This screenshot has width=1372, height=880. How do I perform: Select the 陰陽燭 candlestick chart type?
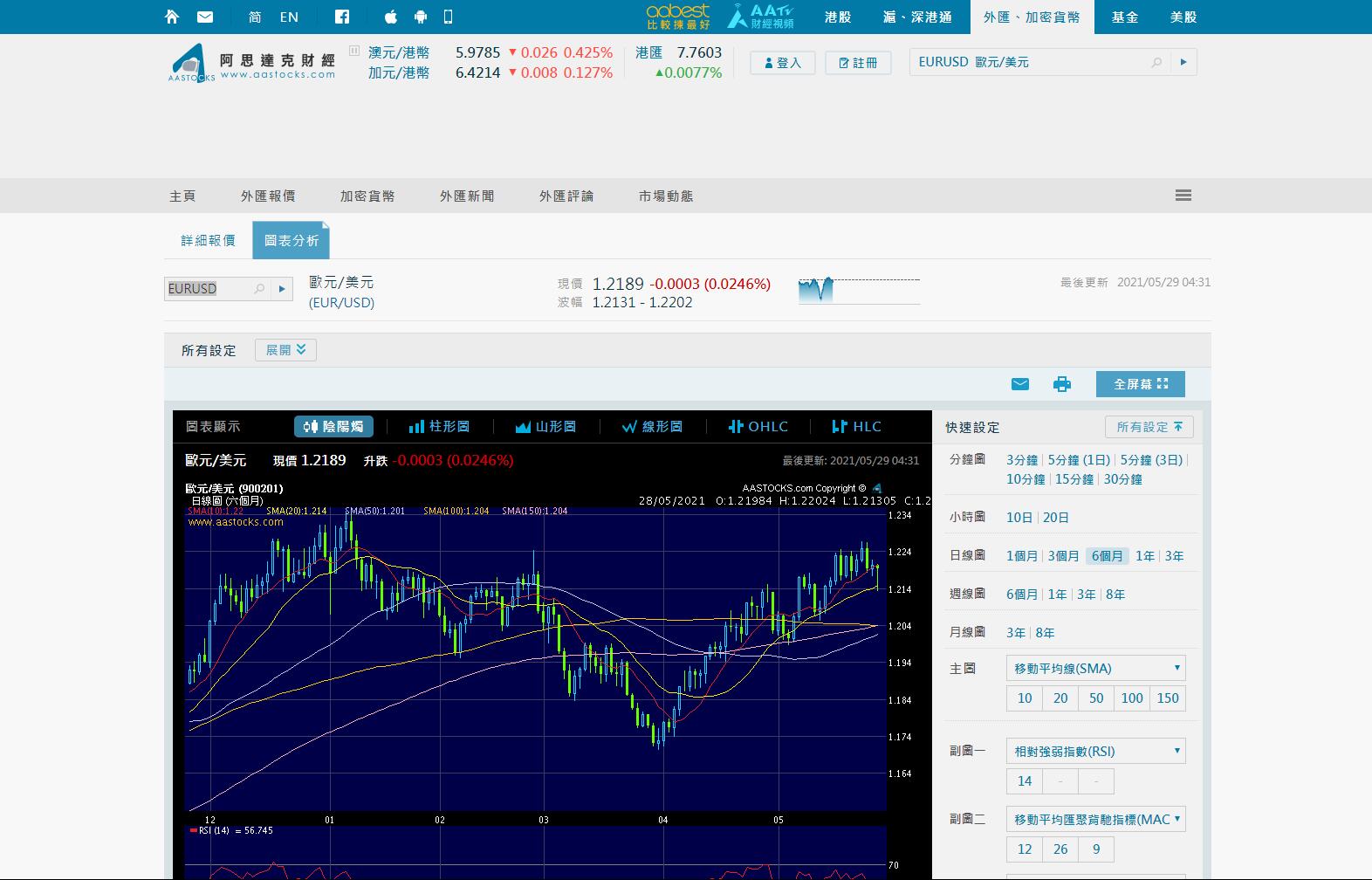[333, 426]
